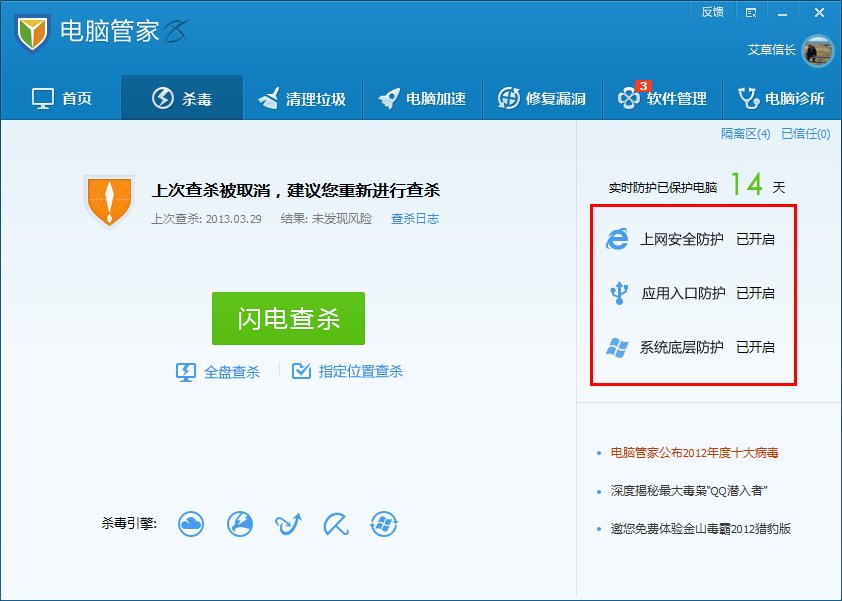Select the lightning eagle-eye engine icon
Screen dimensions: 842x601
[x=240, y=523]
